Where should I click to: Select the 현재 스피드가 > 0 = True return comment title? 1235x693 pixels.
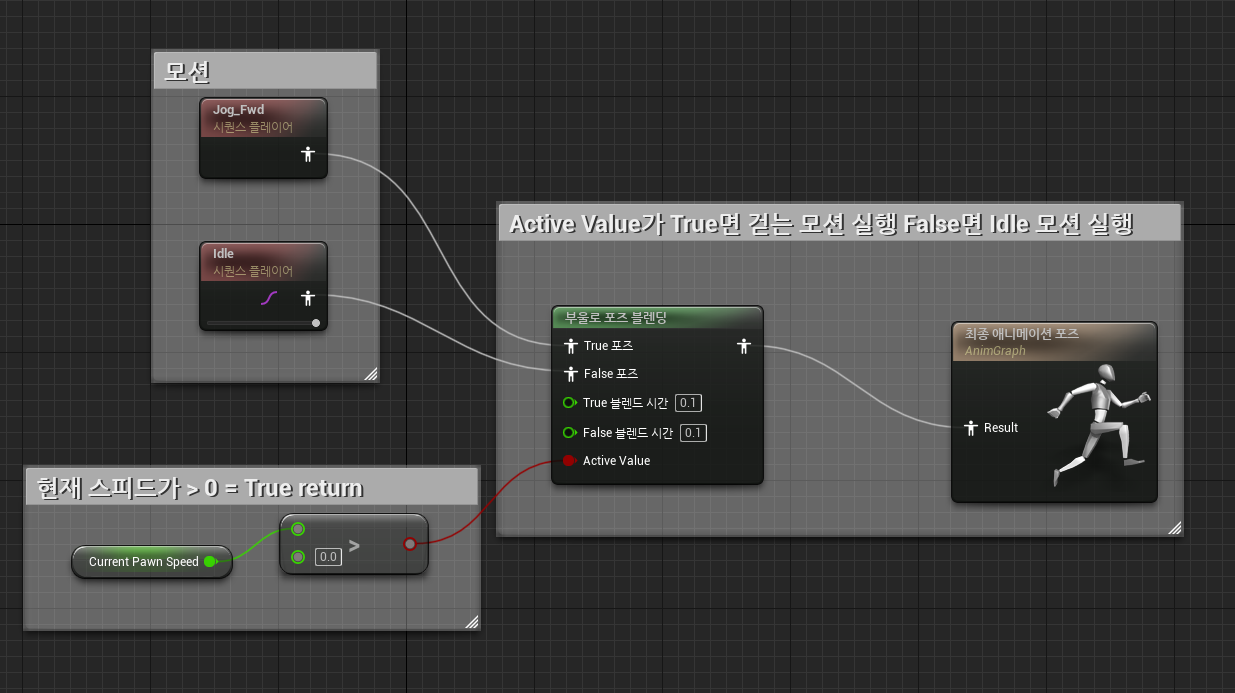252,487
